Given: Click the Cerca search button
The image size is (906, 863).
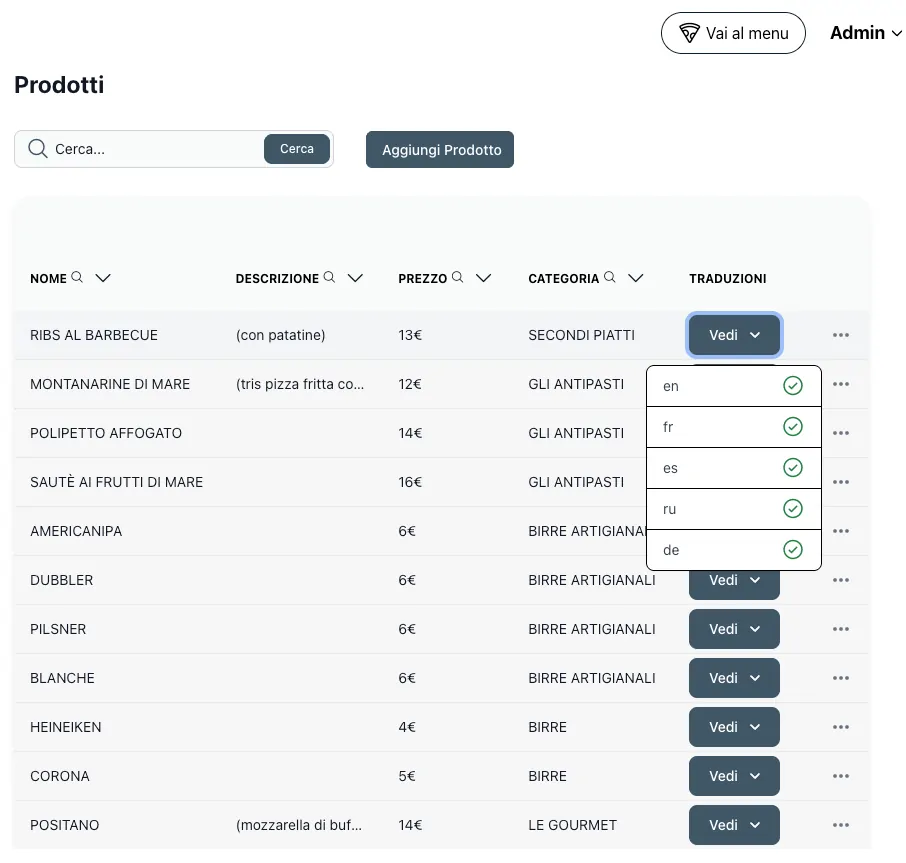Looking at the screenshot, I should click(x=297, y=149).
